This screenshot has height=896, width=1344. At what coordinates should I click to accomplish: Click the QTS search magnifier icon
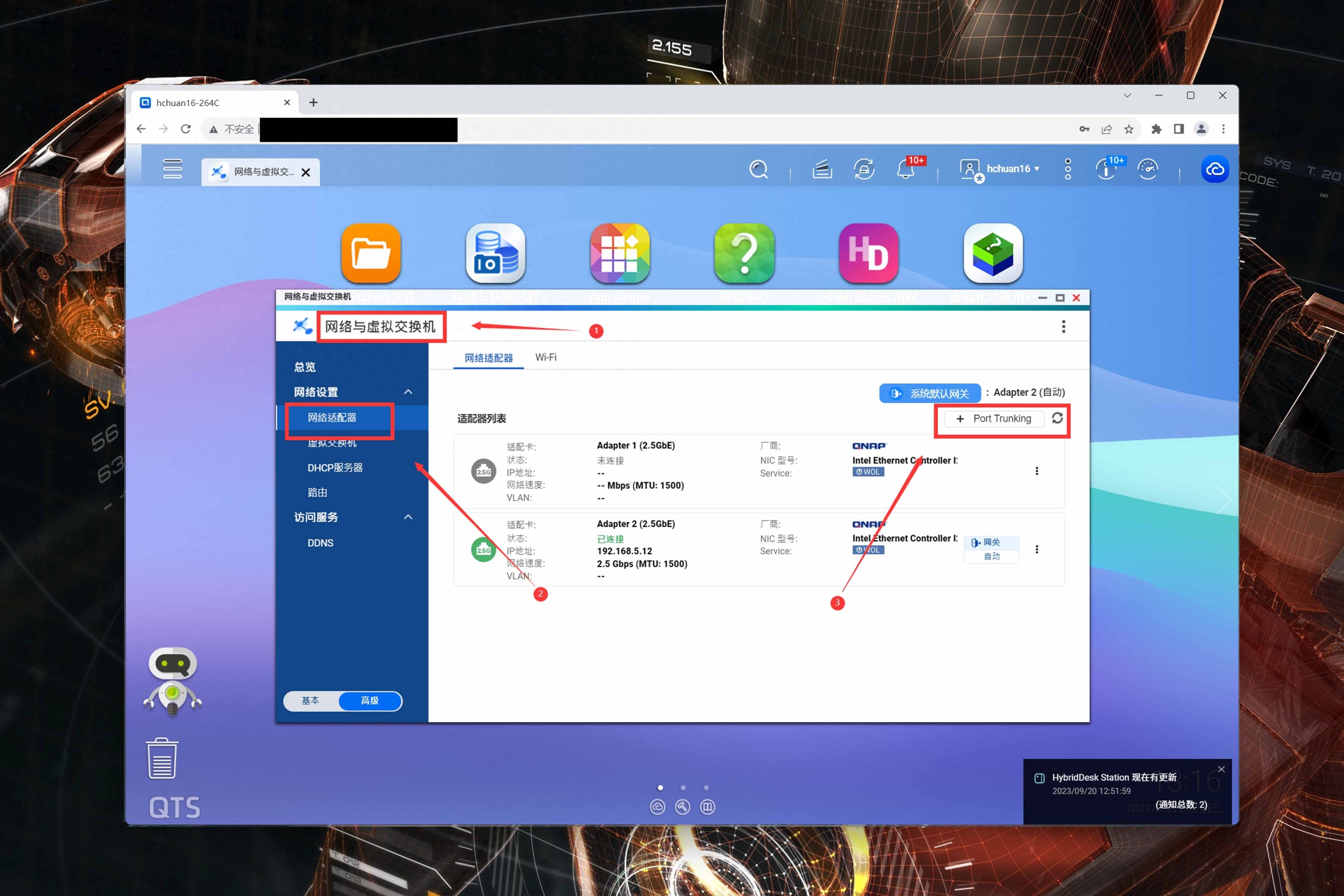click(758, 169)
